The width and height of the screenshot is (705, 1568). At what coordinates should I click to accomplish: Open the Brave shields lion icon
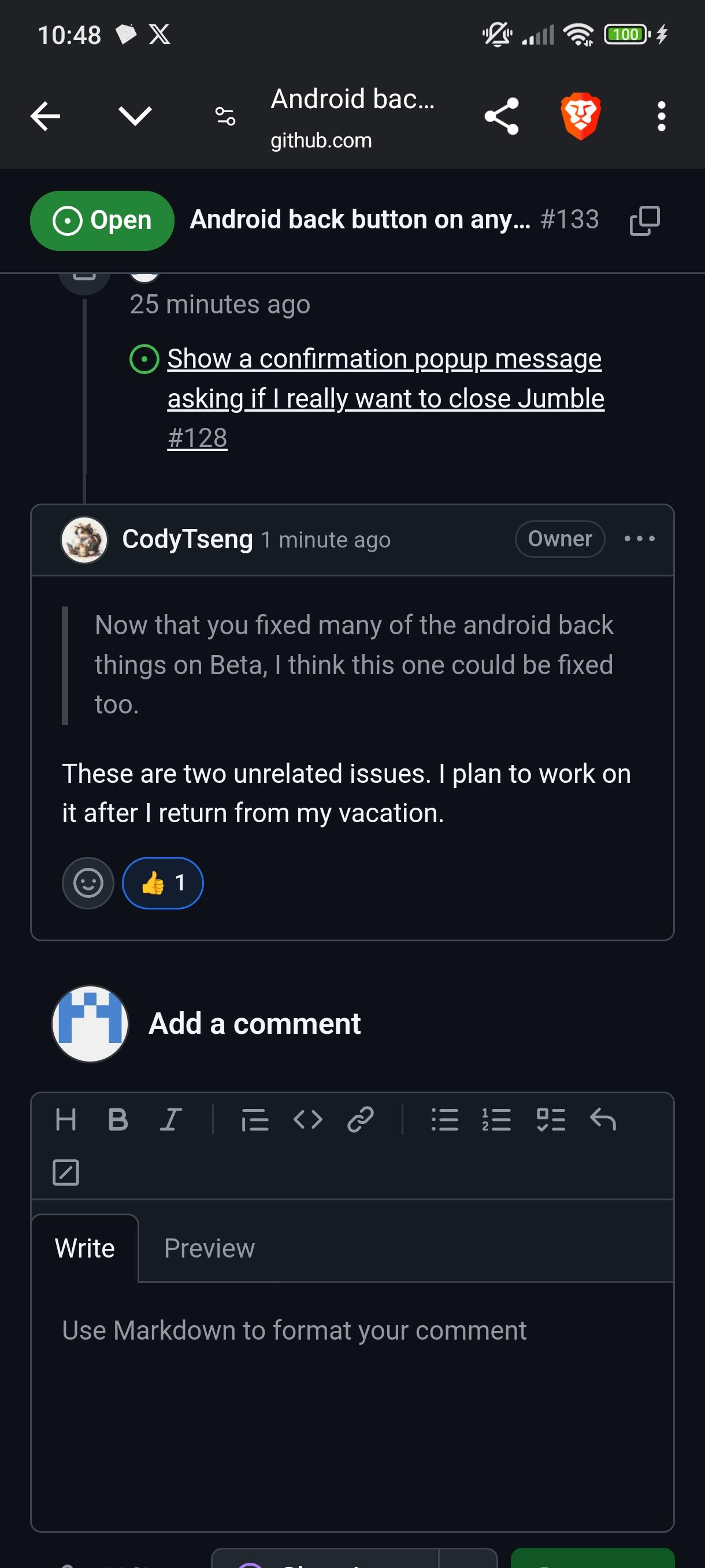(580, 116)
